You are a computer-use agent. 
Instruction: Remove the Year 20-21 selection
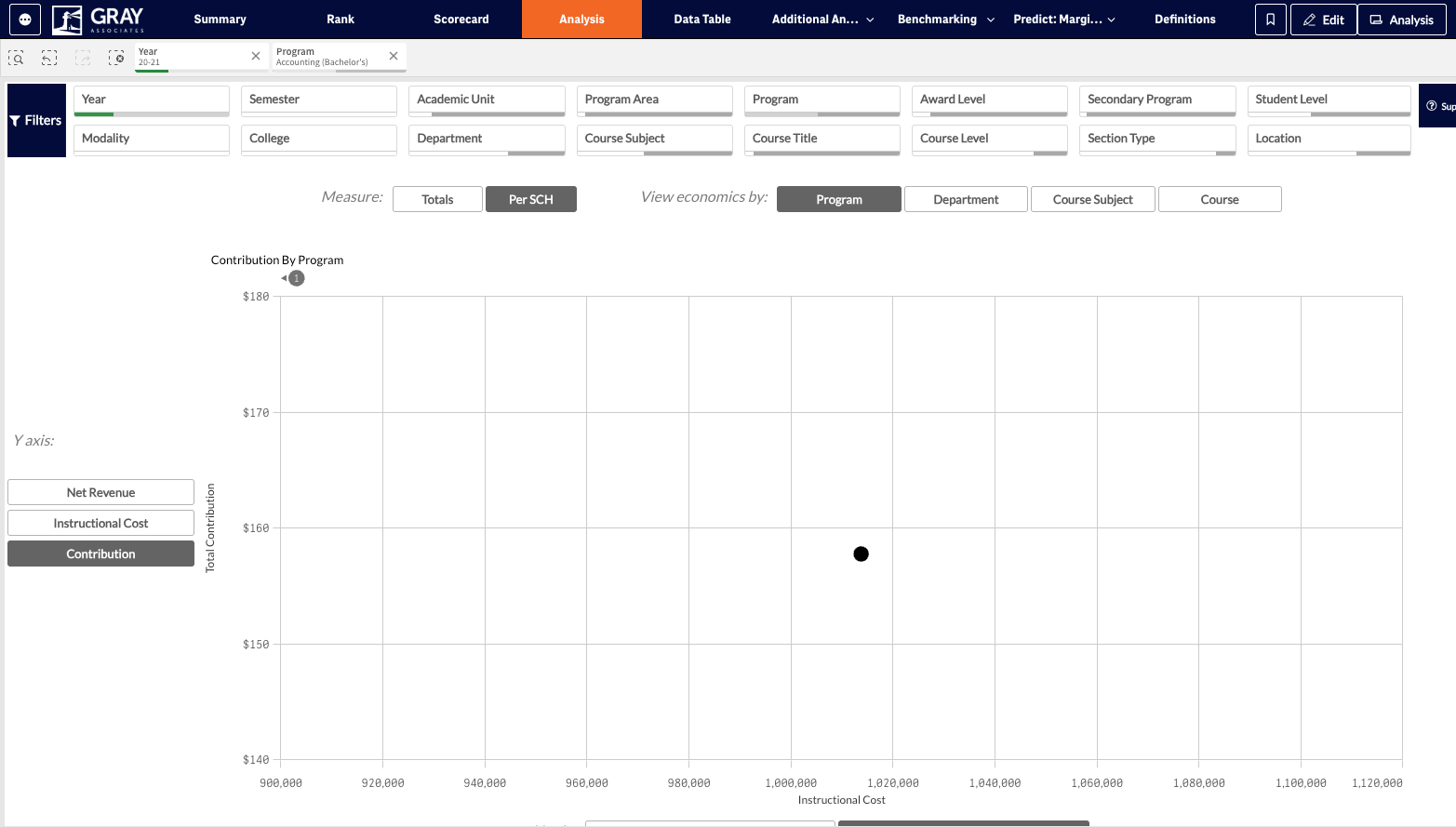256,56
